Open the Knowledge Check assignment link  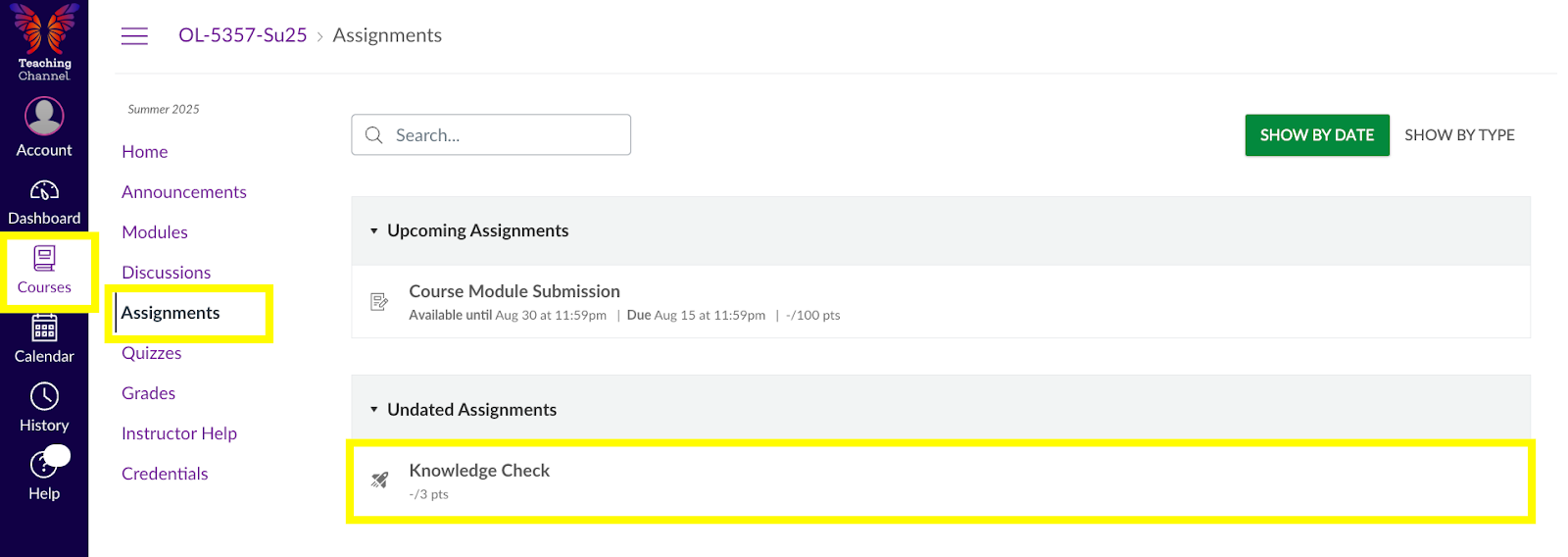click(479, 471)
